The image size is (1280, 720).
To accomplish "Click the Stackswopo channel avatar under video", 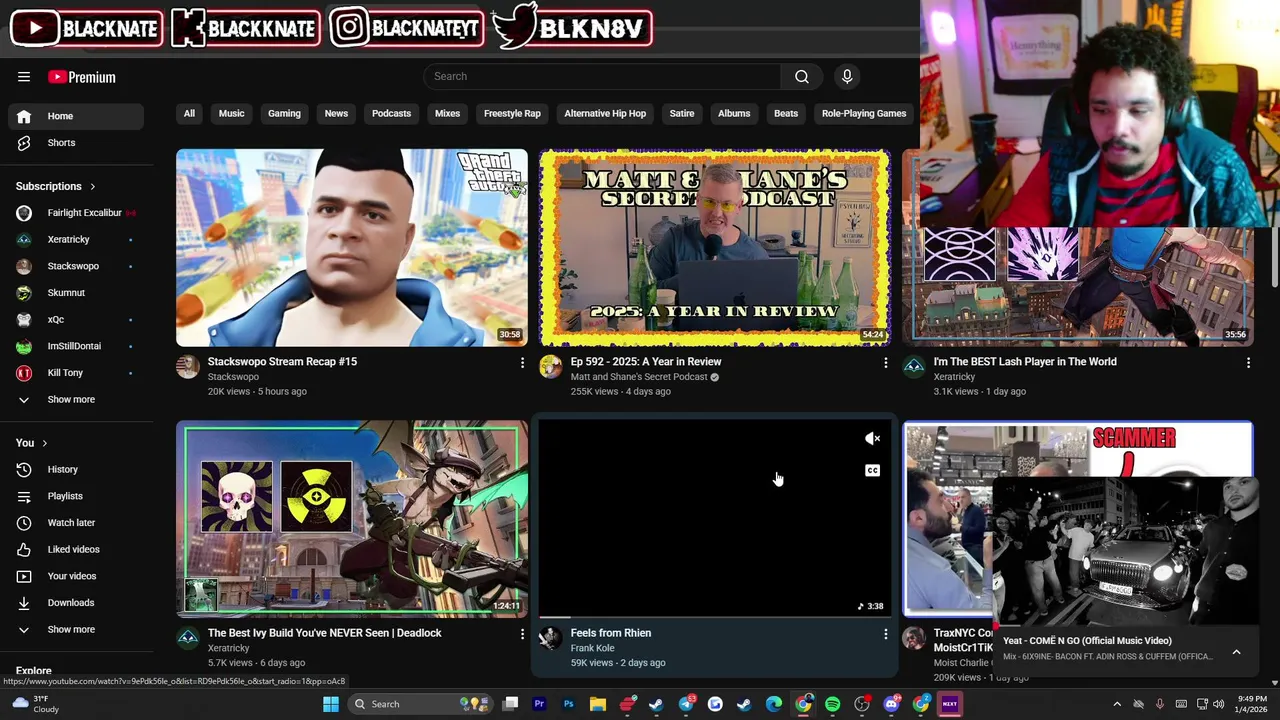I will (x=188, y=366).
